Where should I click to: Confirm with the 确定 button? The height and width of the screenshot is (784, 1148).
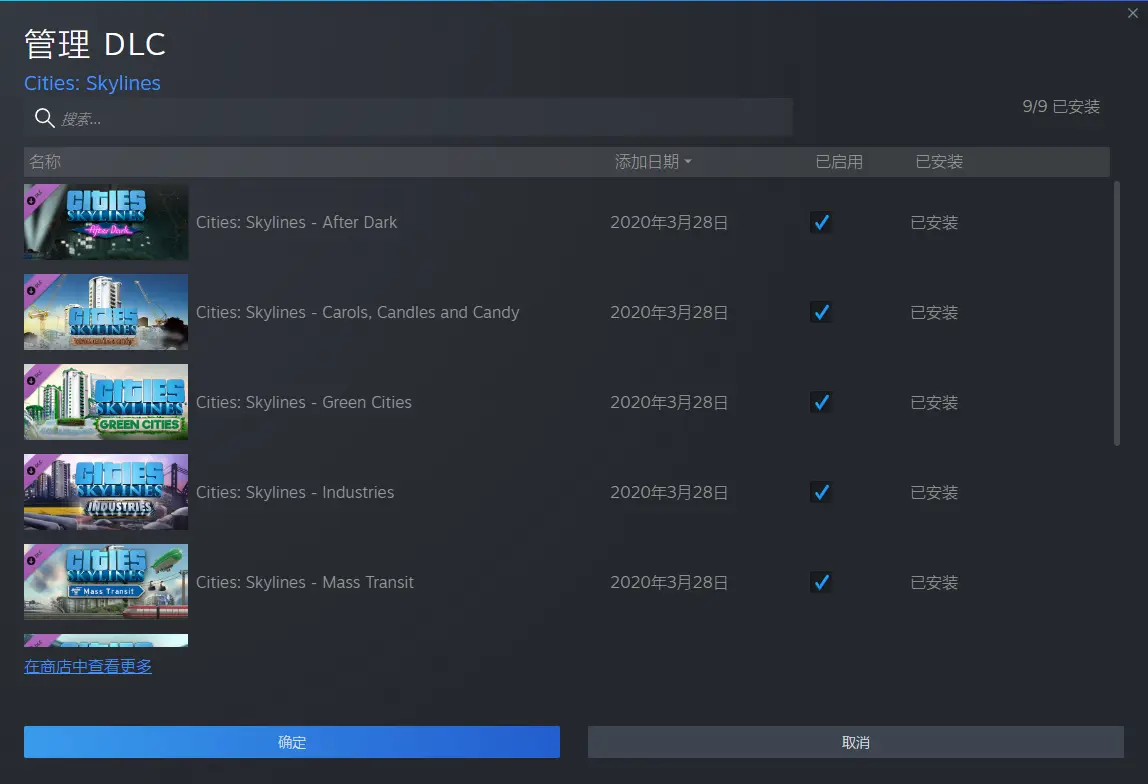[292, 742]
